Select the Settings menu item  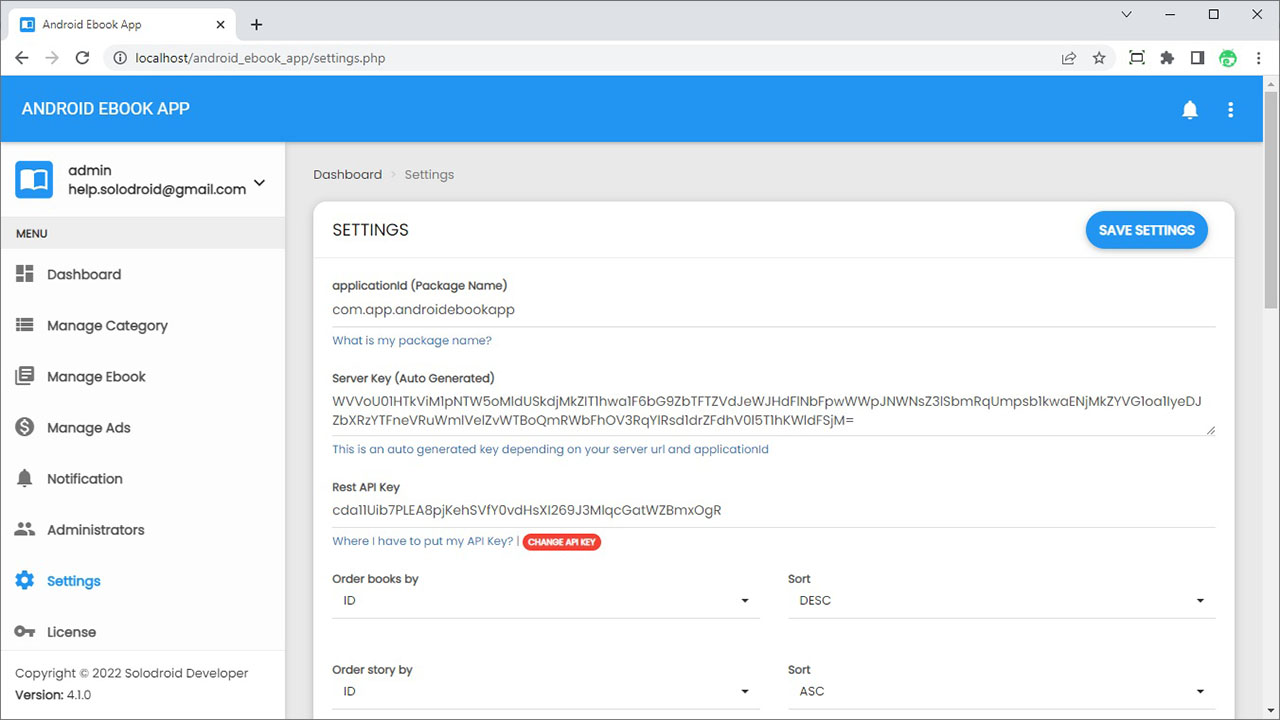point(74,581)
